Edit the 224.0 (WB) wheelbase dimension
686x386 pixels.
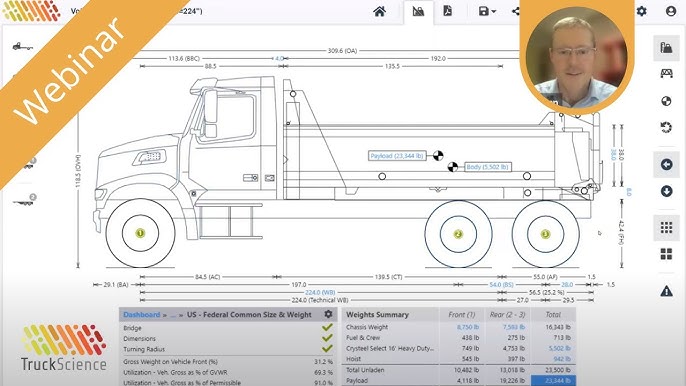coord(320,292)
